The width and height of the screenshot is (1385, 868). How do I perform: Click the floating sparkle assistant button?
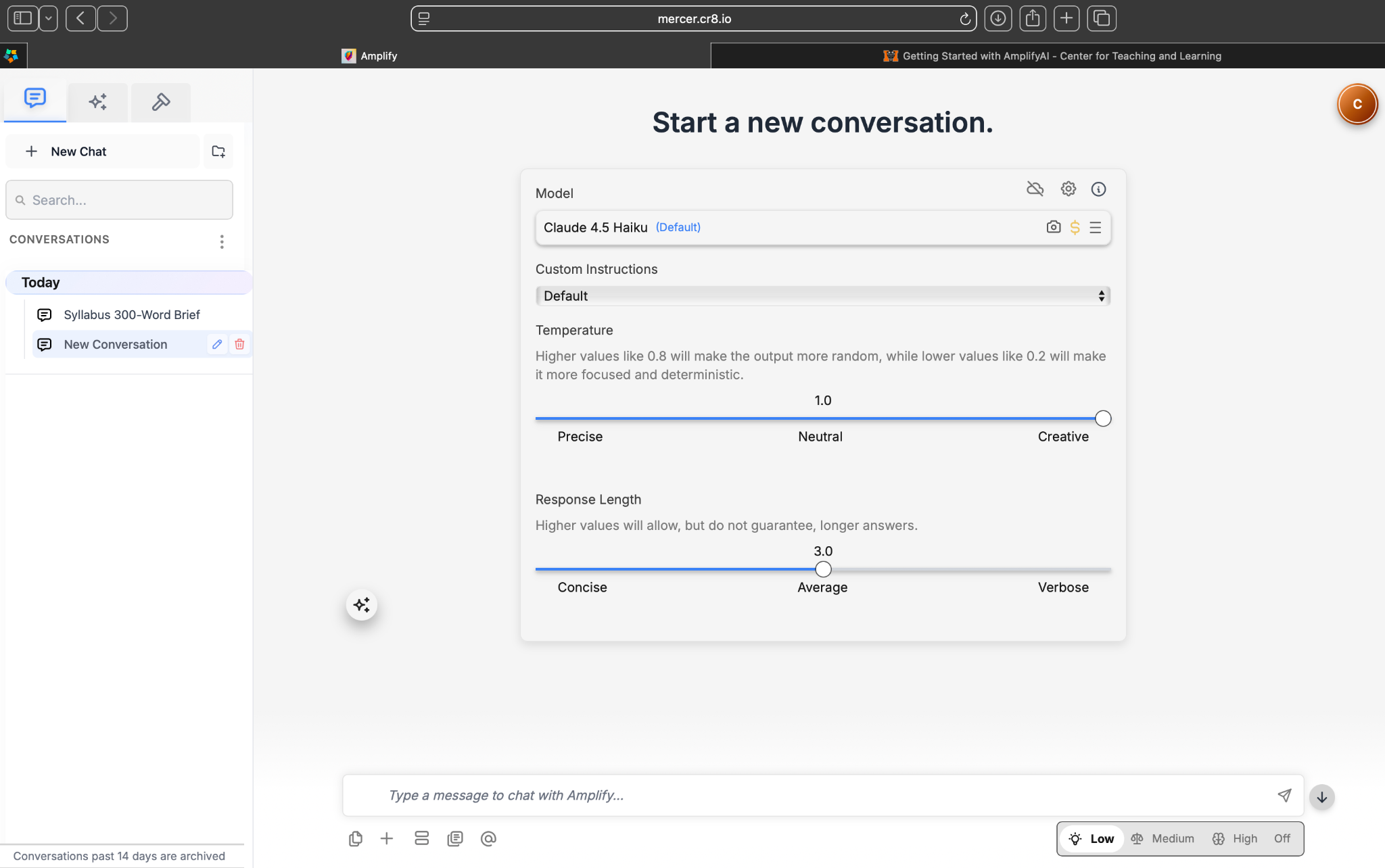tap(362, 605)
